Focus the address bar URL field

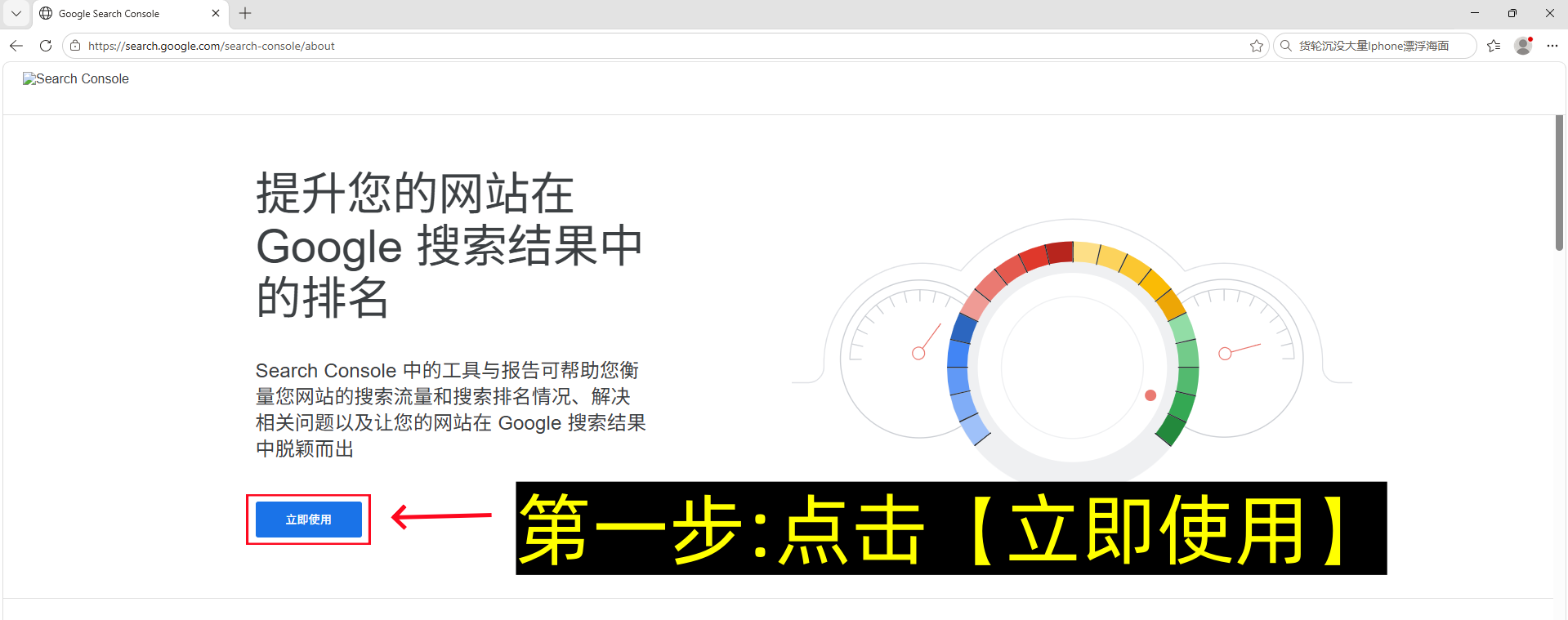point(666,46)
